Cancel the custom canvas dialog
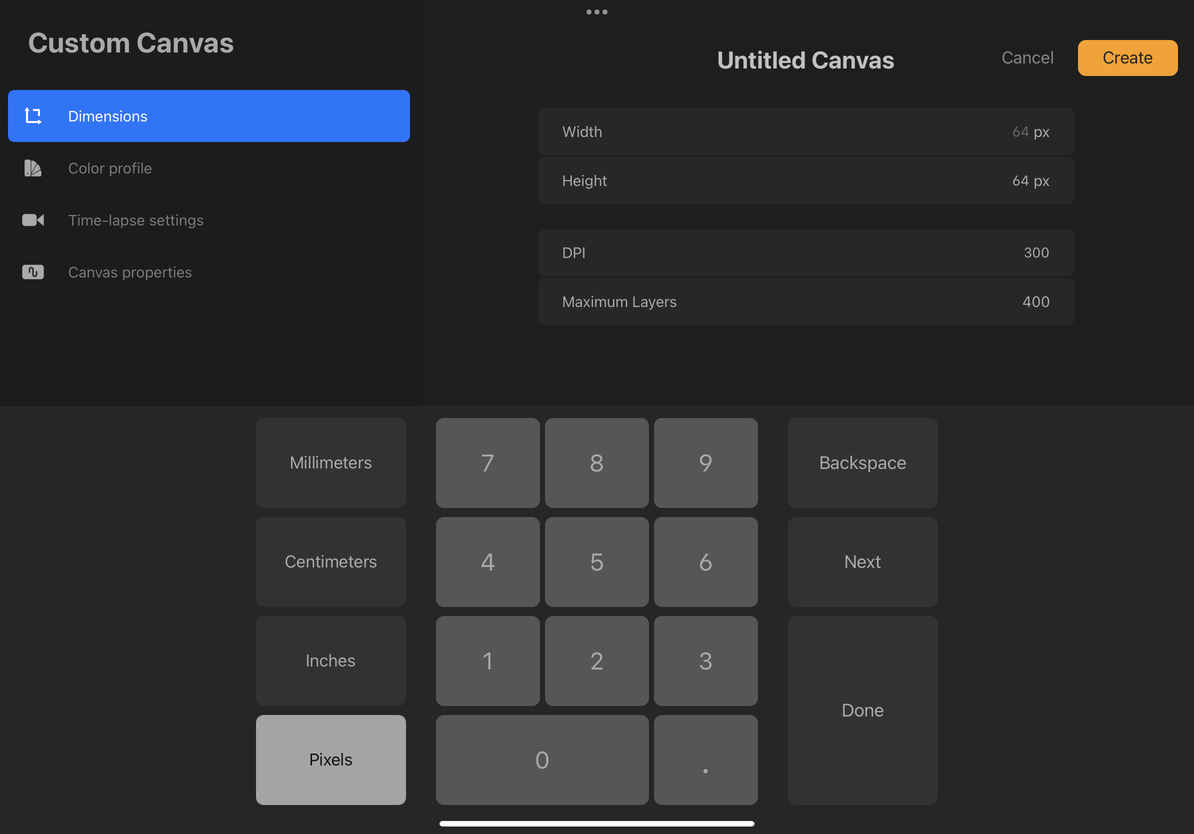Image resolution: width=1194 pixels, height=834 pixels. pos(1027,58)
